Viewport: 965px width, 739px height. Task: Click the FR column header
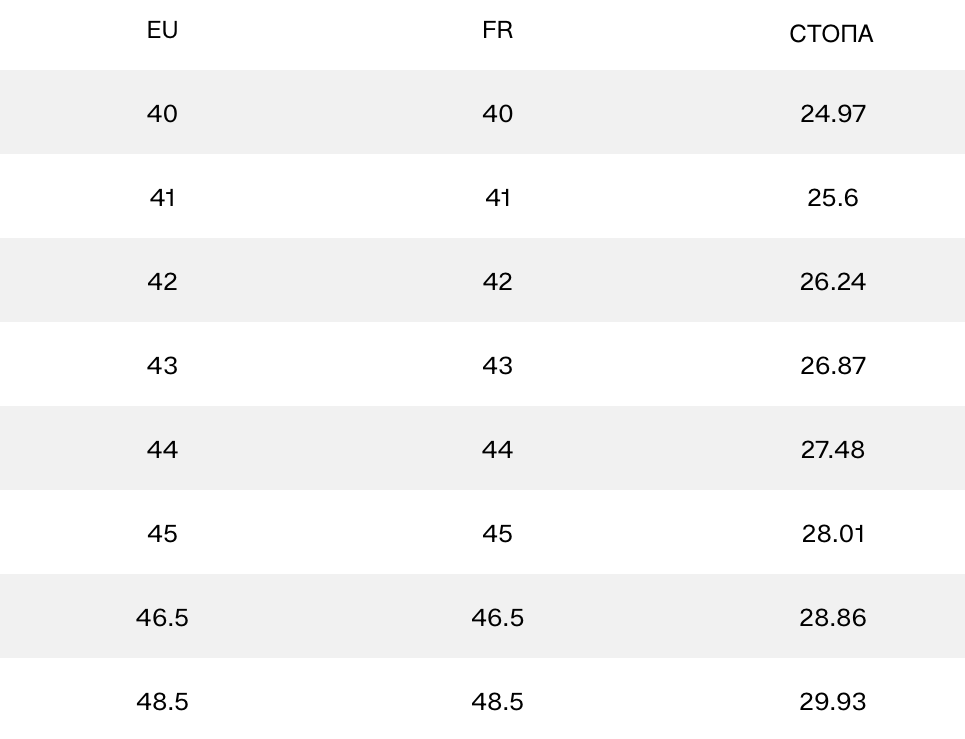(497, 30)
